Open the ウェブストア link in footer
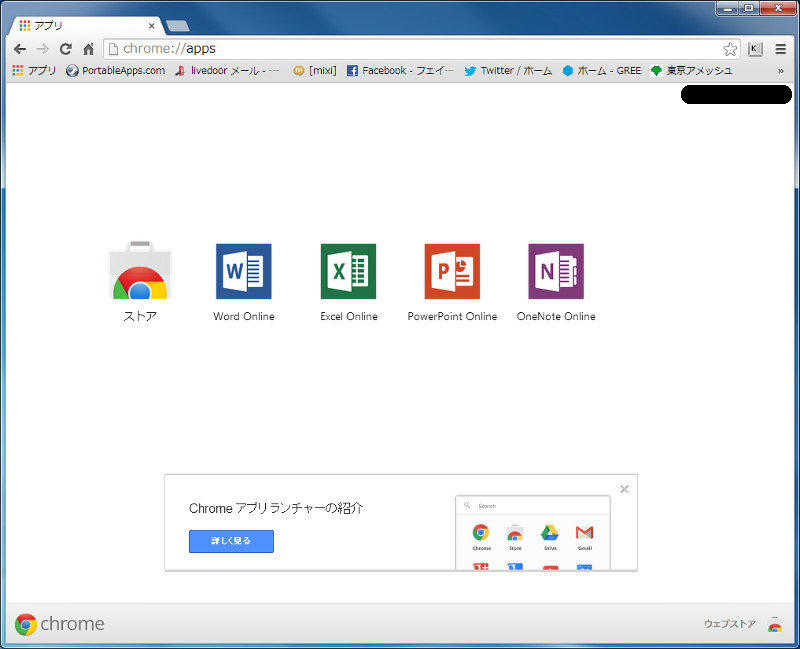800x649 pixels. 730,624
